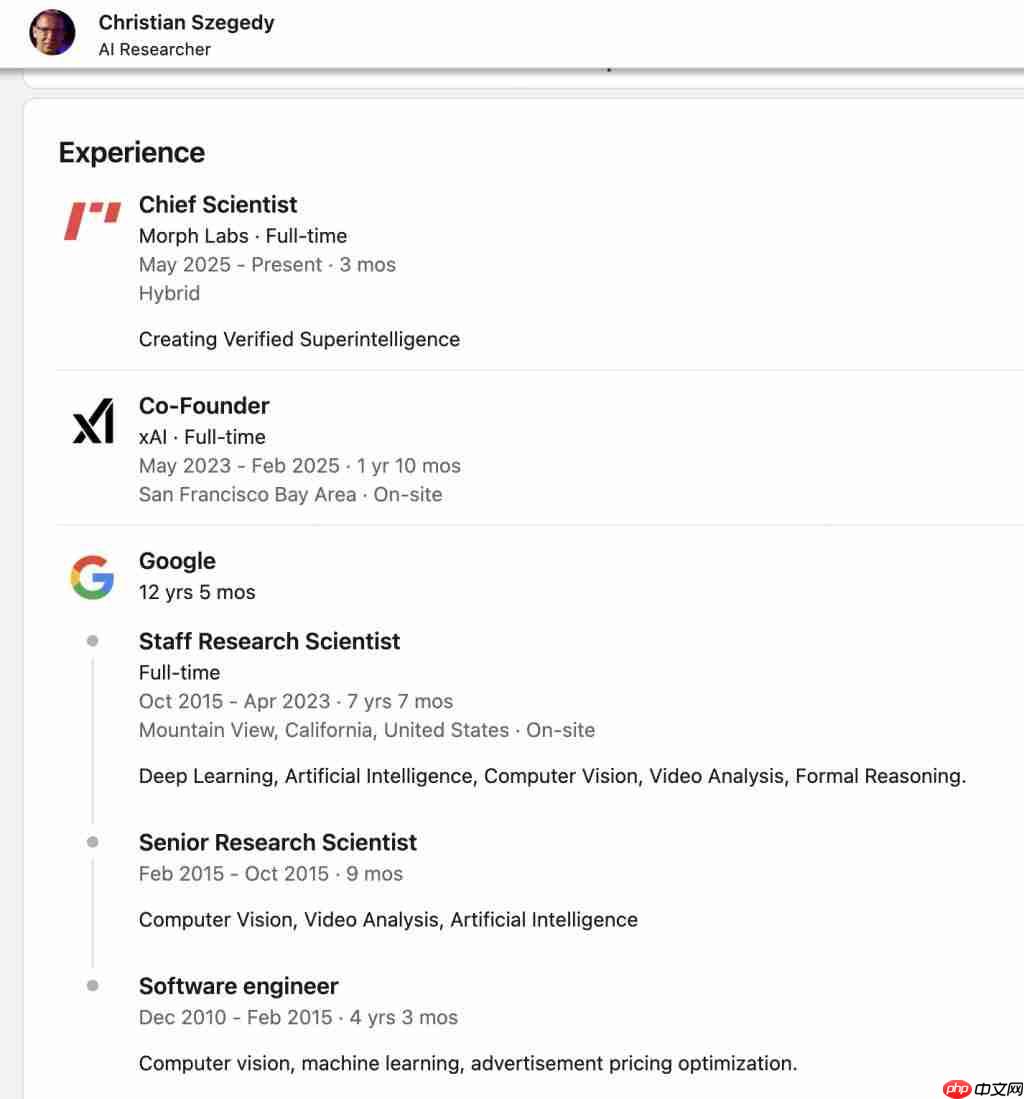Click Morph Labs · Full-time company text
This screenshot has width=1024, height=1099.
pyautogui.click(x=243, y=236)
